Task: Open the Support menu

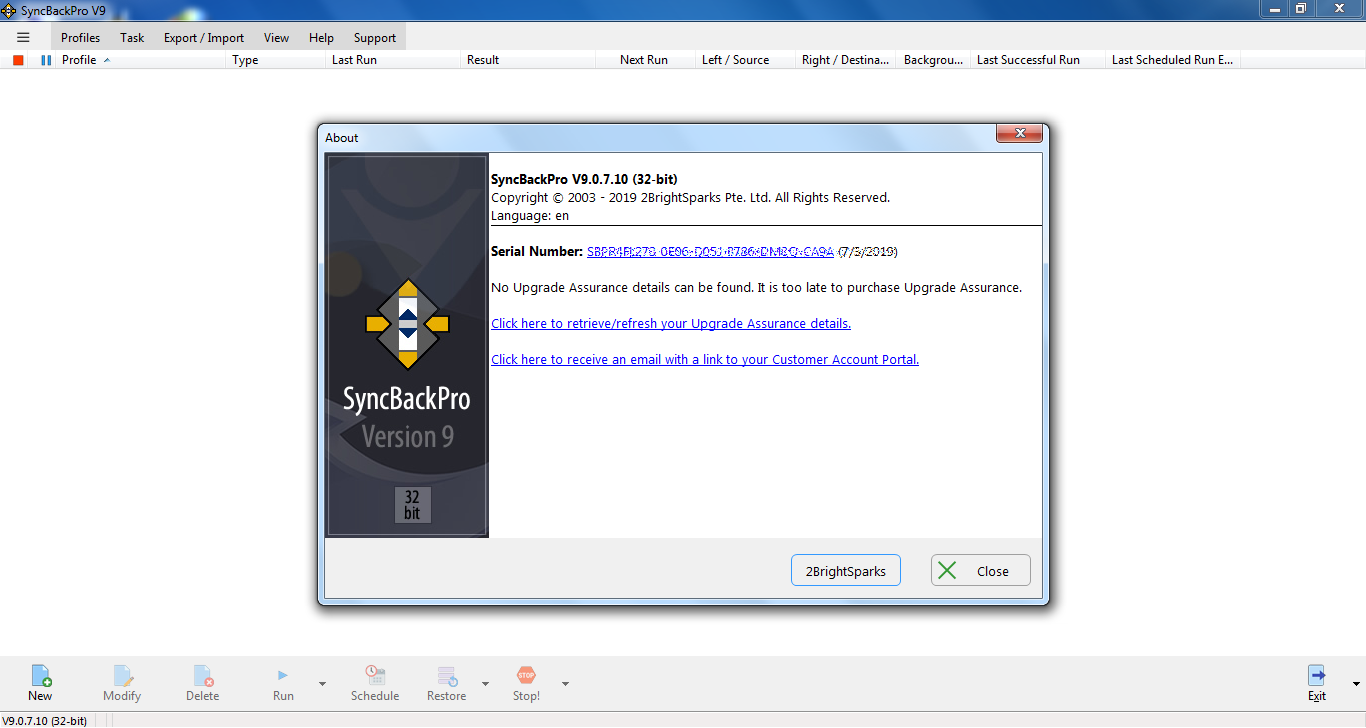Action: [x=375, y=38]
